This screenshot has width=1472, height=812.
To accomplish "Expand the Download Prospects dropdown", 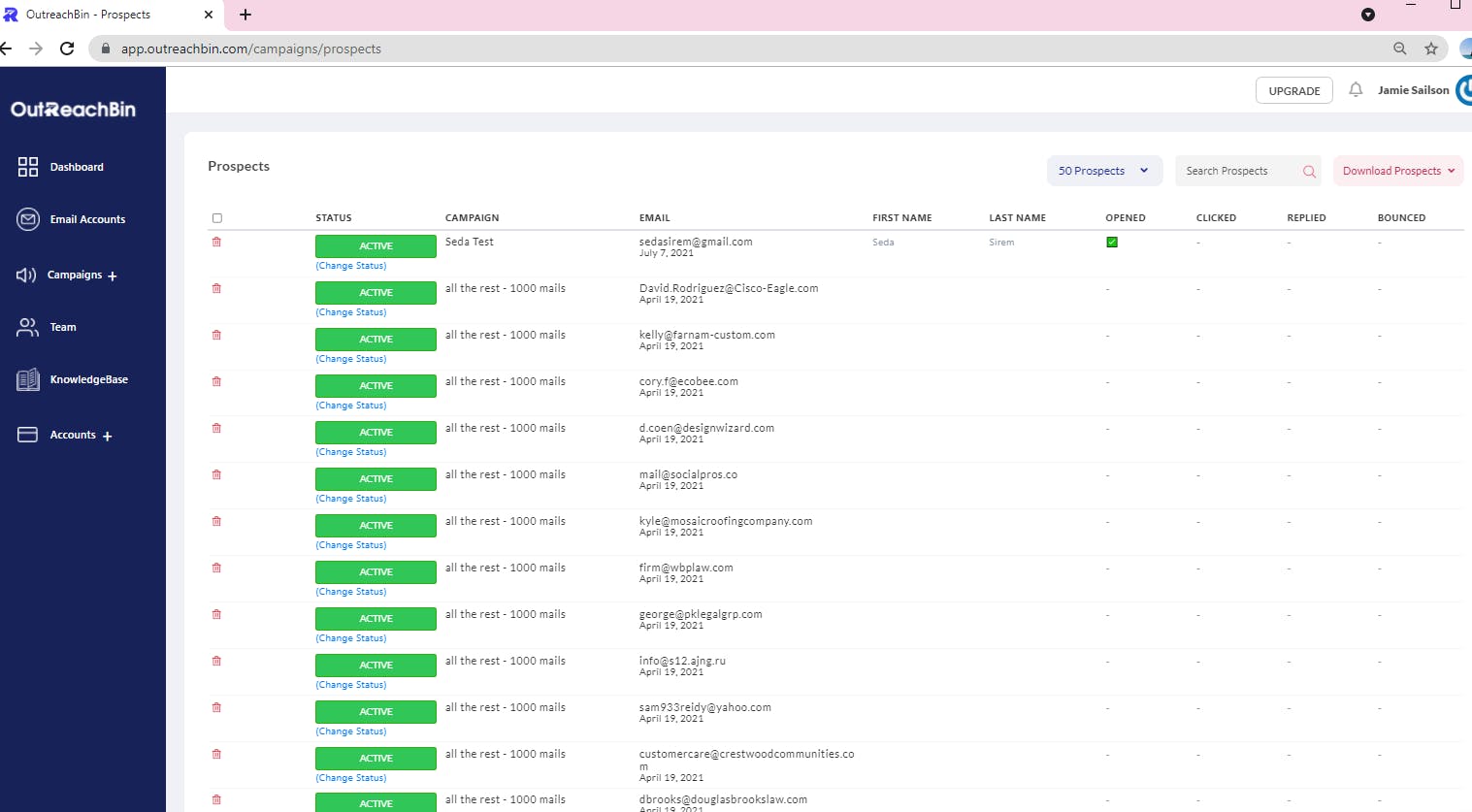I will click(1397, 171).
